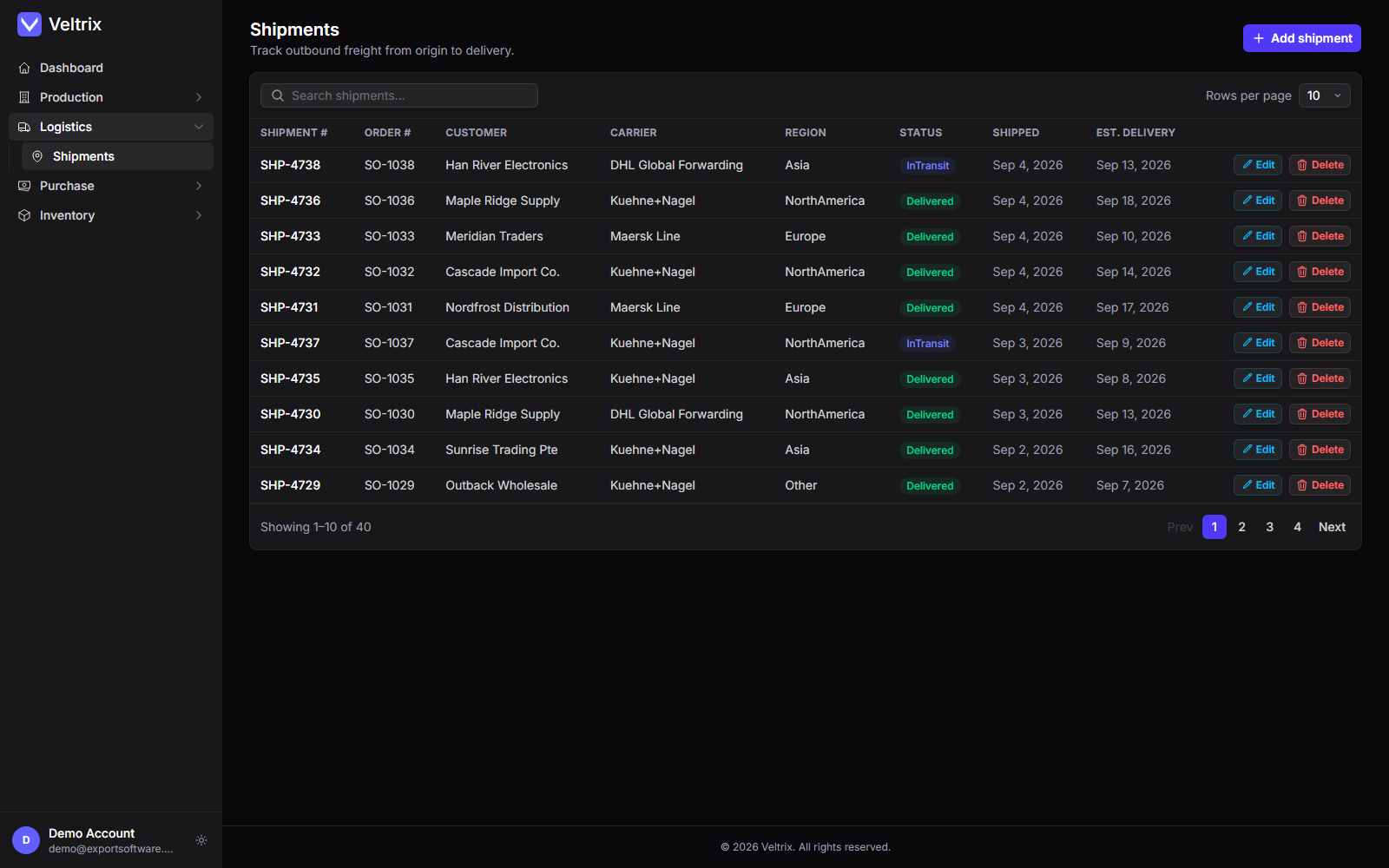Screen dimensions: 1389x868
Task: Delete shipment SHP-4736
Action: coord(1320,201)
